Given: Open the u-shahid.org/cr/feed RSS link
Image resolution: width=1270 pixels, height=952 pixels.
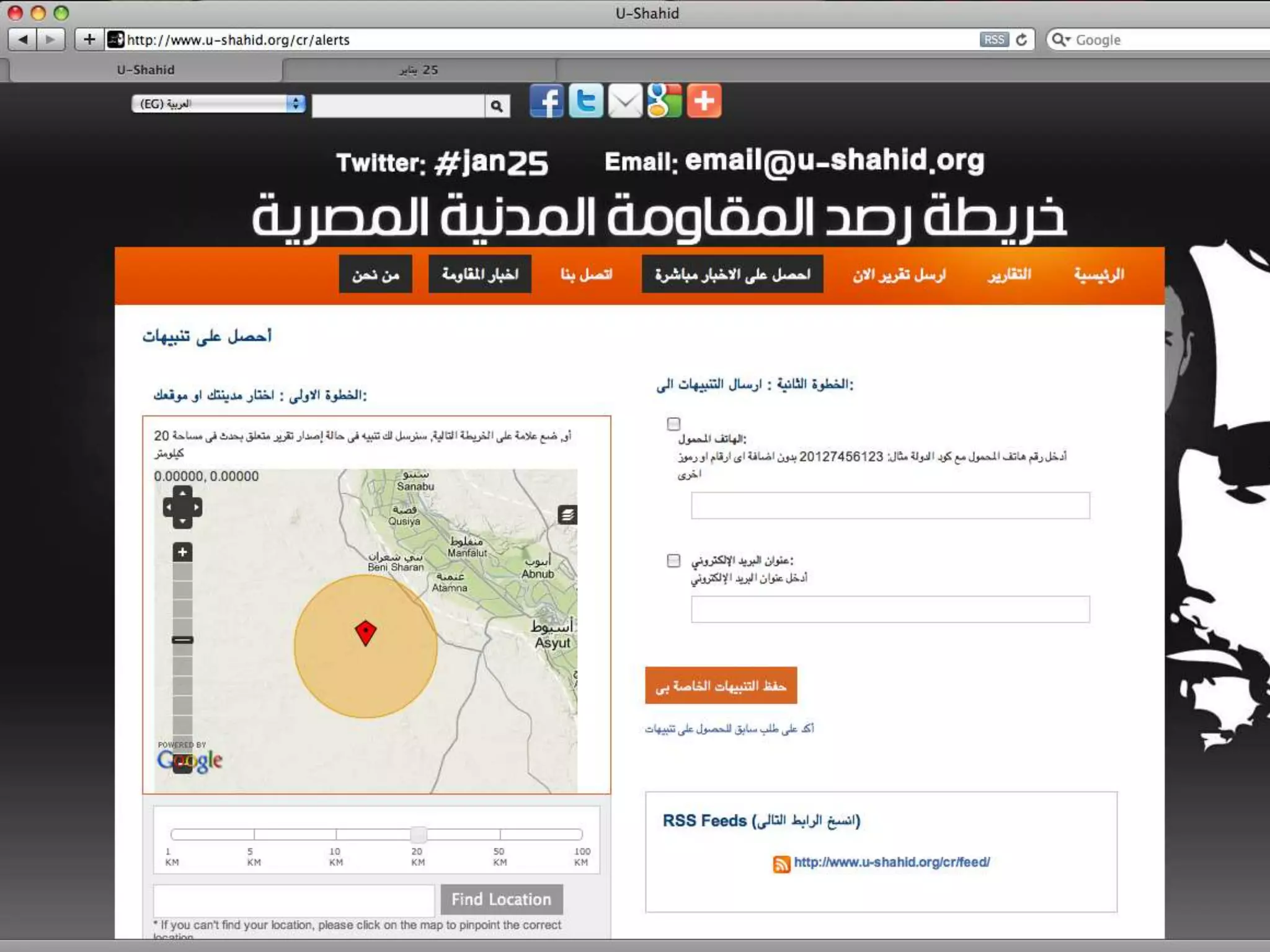Looking at the screenshot, I should pyautogui.click(x=891, y=862).
